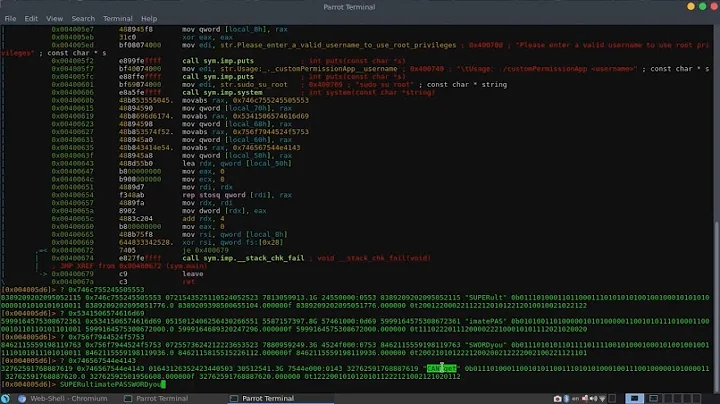Image resolution: width=720 pixels, height=404 pixels.
Task: Open the View menu
Action: [54, 19]
